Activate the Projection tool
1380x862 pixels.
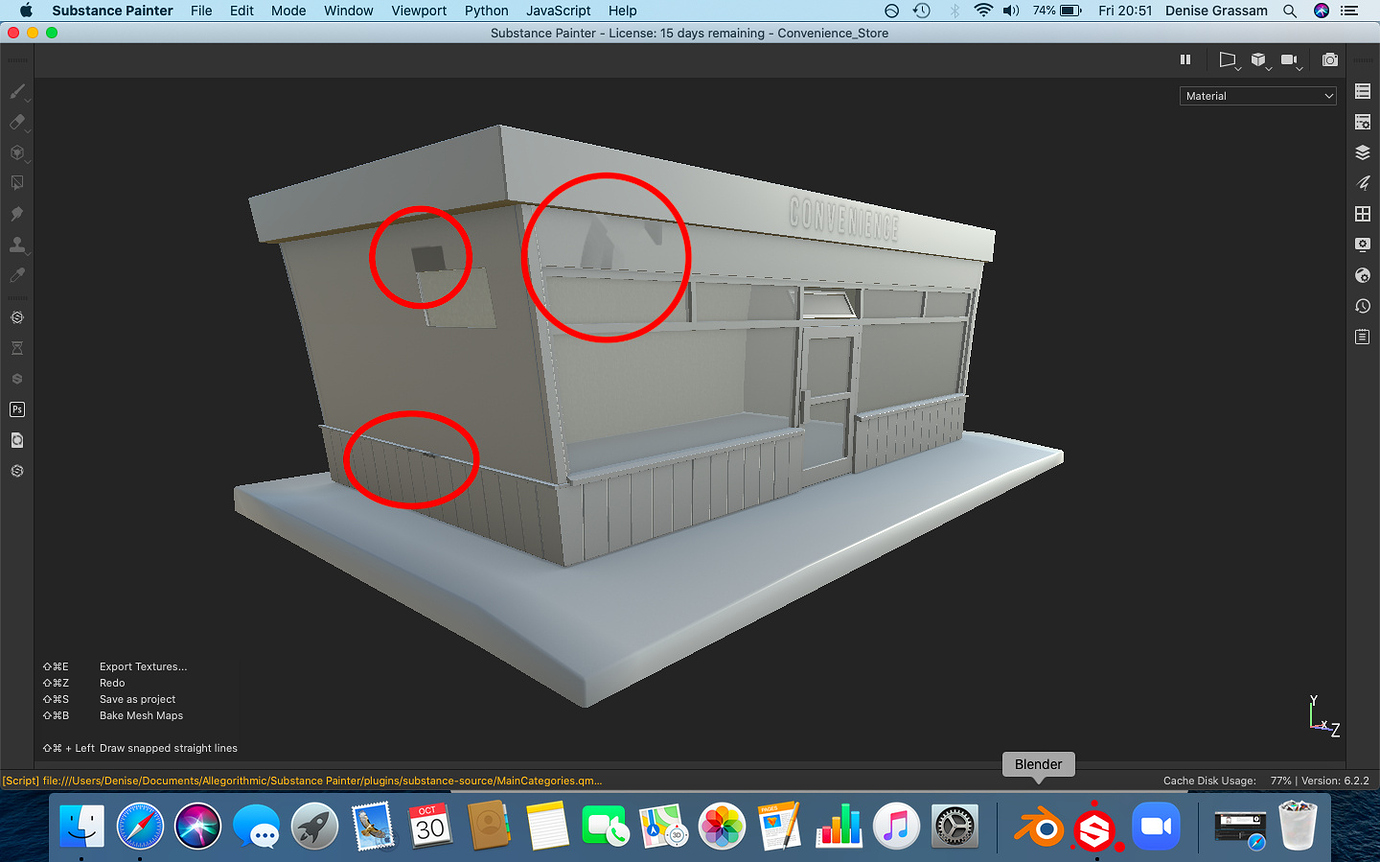tap(18, 153)
